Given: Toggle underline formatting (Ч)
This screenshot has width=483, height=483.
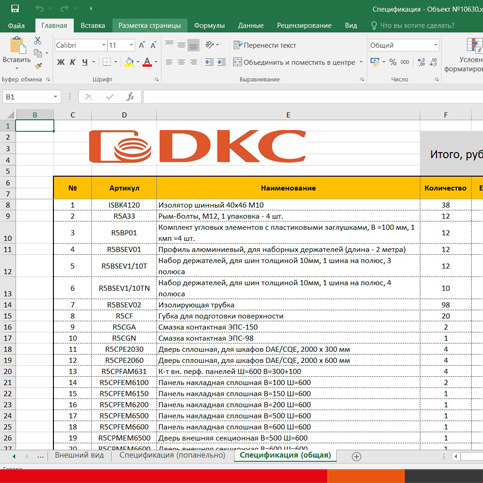Looking at the screenshot, I should [85, 62].
